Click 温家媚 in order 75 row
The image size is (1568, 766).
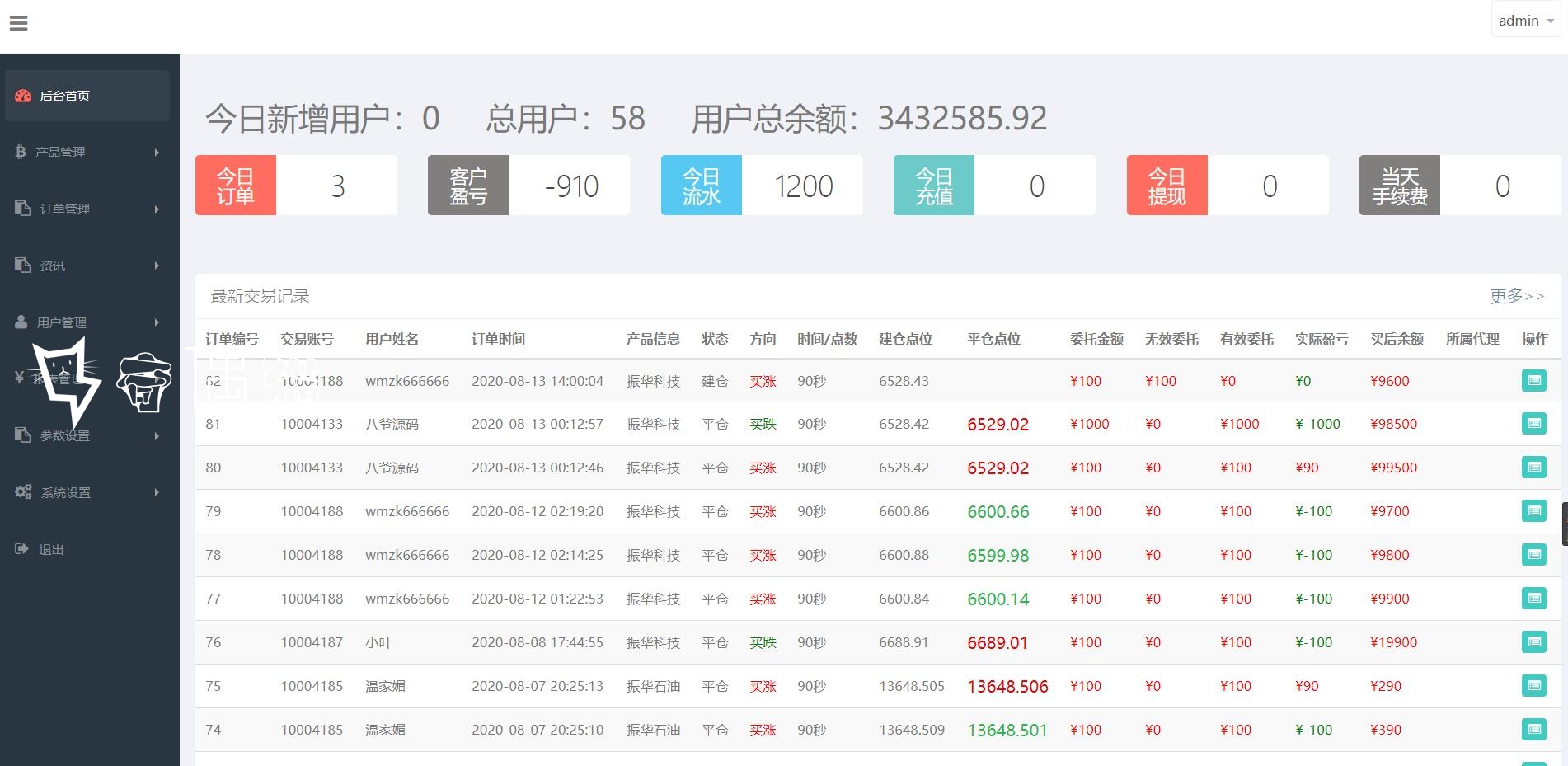point(385,686)
